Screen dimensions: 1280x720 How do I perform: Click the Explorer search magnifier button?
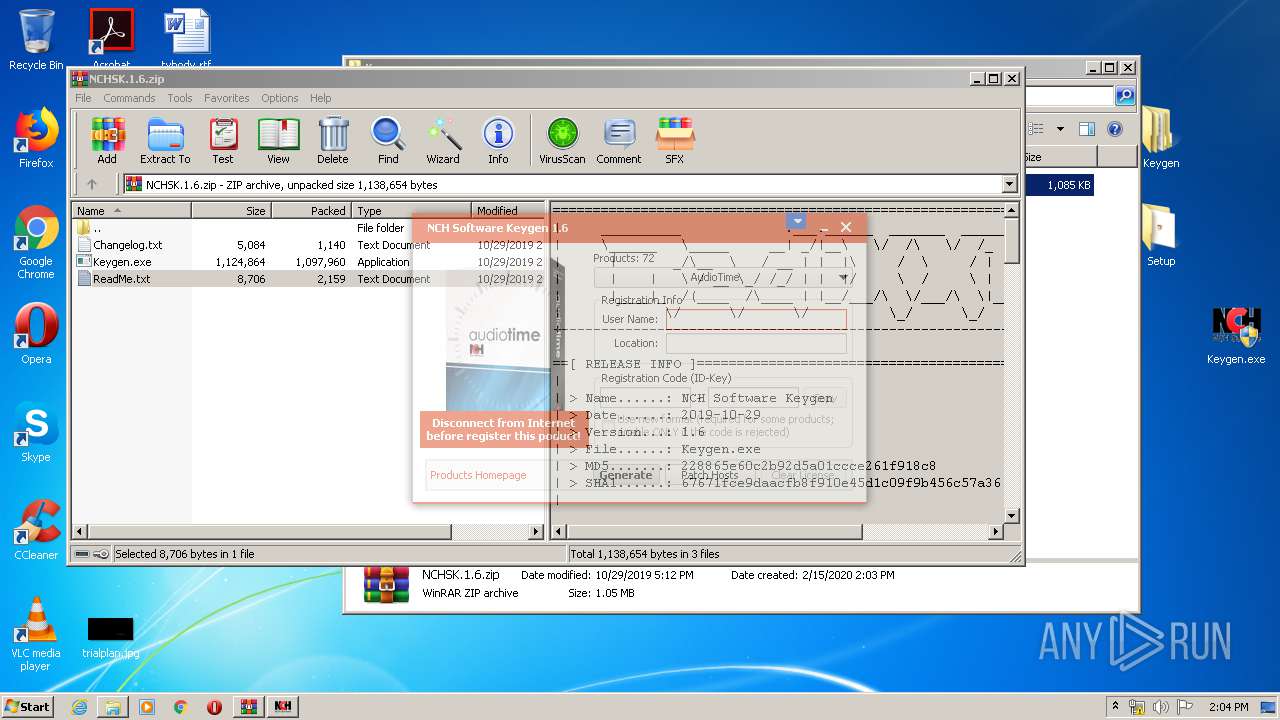(x=1125, y=96)
